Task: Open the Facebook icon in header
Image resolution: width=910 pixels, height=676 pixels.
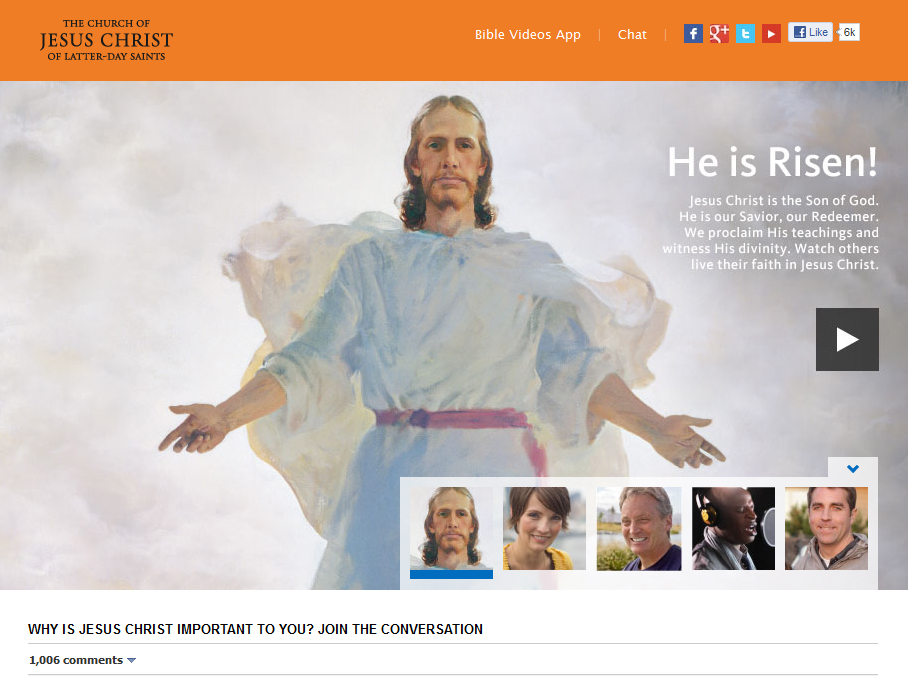Action: tap(693, 34)
